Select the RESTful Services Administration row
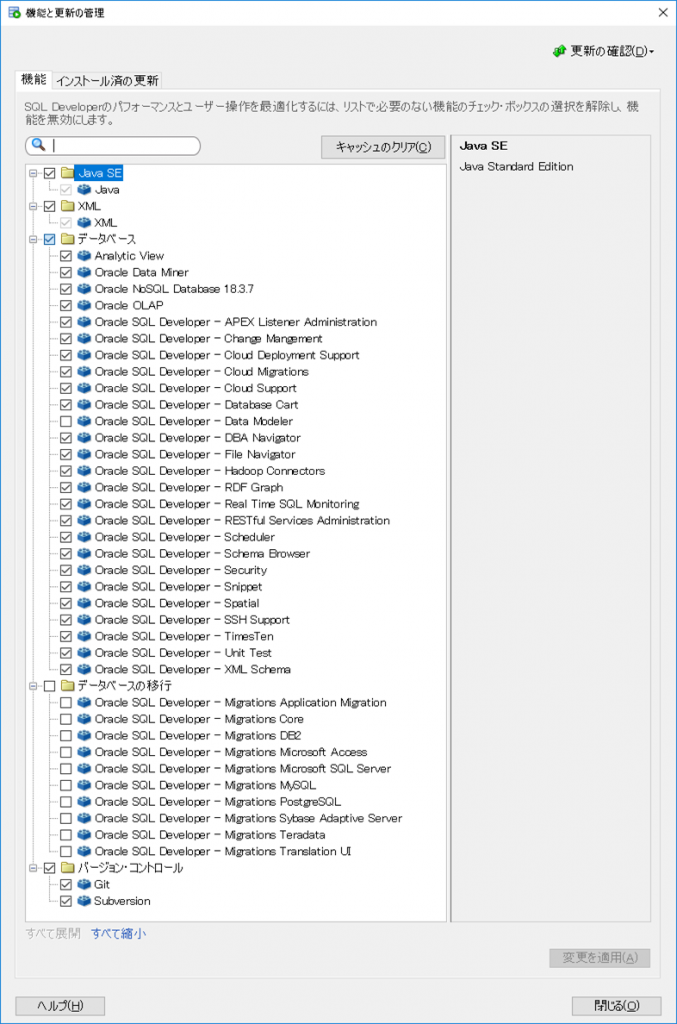Image resolution: width=677 pixels, height=1024 pixels. (x=242, y=520)
